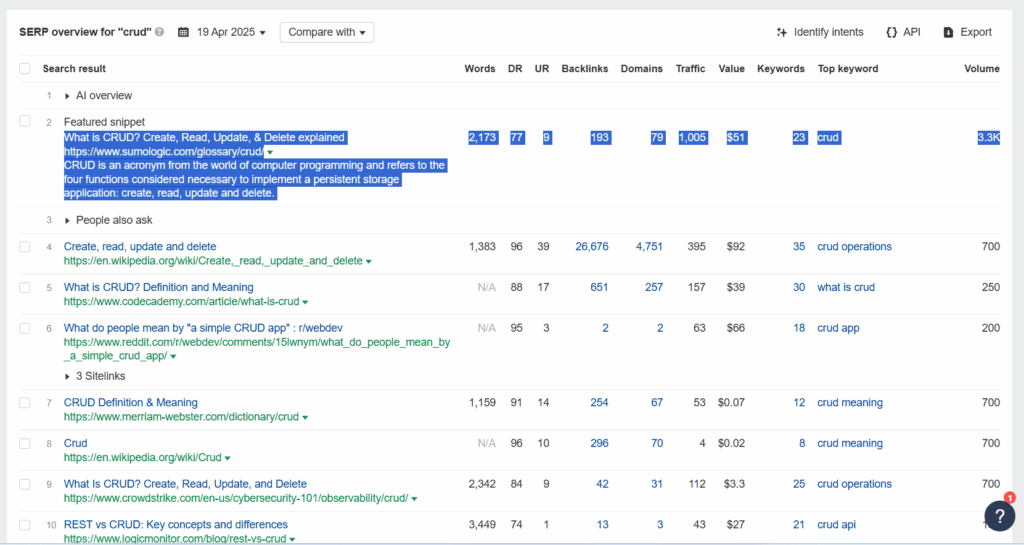Click highlighted sumologic.com glossary URL
Image resolution: width=1024 pixels, height=545 pixels.
click(x=164, y=152)
